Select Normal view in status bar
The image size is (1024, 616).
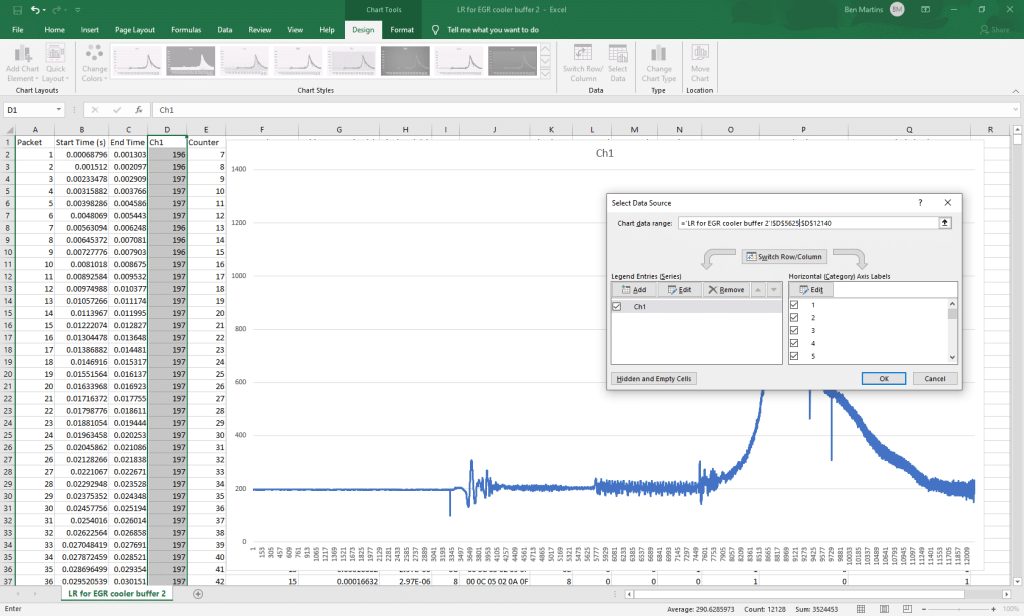click(x=861, y=609)
